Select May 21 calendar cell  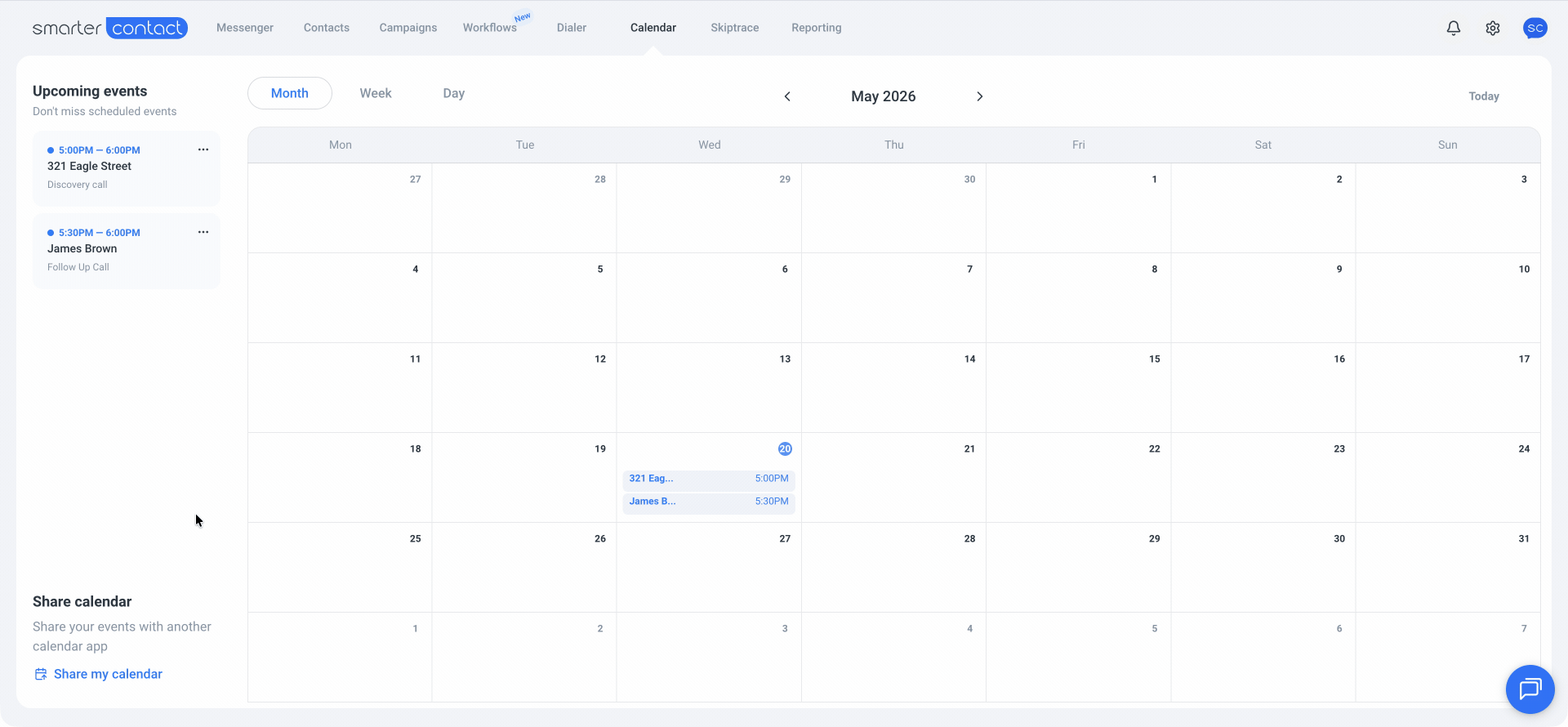coord(893,477)
